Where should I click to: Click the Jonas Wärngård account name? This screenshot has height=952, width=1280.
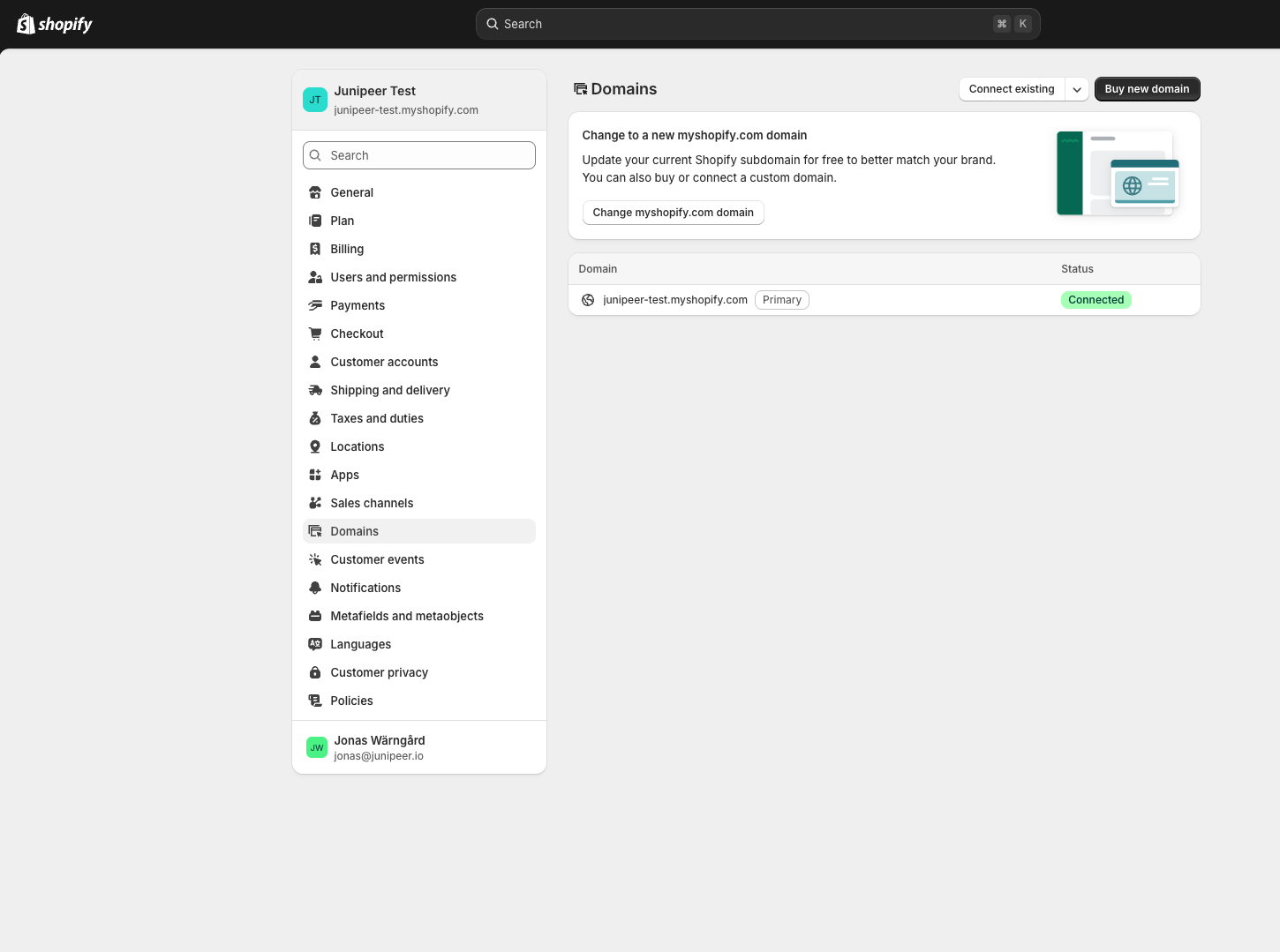pyautogui.click(x=380, y=740)
